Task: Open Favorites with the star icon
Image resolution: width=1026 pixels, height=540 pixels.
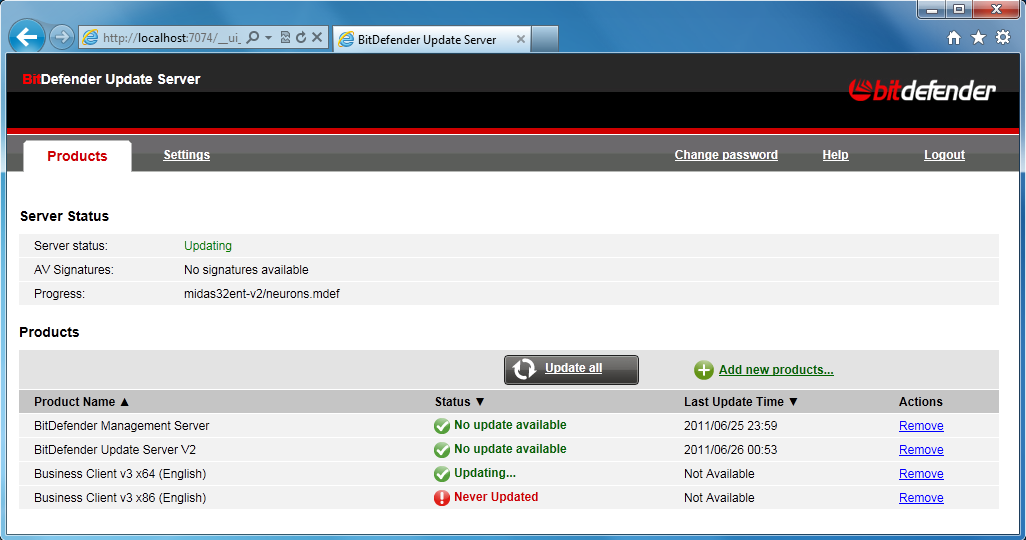Action: click(x=978, y=37)
